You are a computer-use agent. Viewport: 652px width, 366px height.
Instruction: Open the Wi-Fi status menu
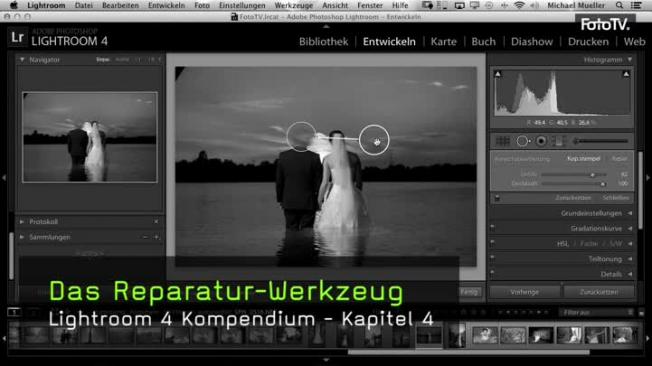click(519, 5)
